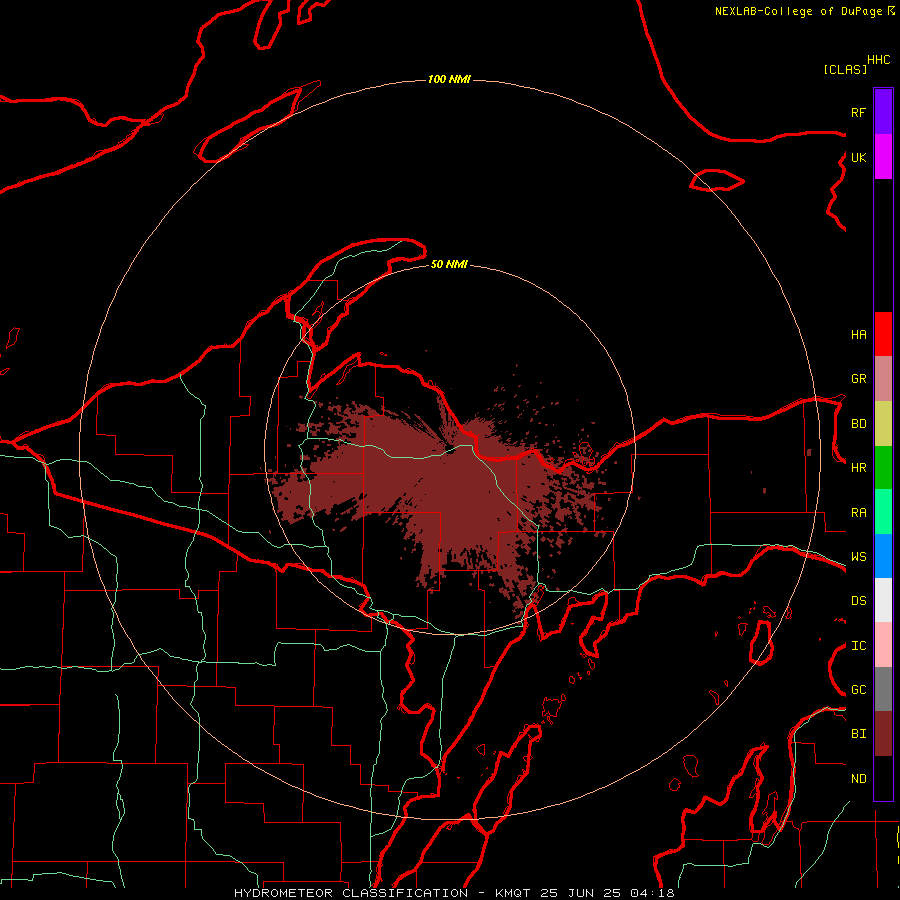
Task: Click the HYDROMETEOR CLASSIFICATION title text
Action: 351,893
